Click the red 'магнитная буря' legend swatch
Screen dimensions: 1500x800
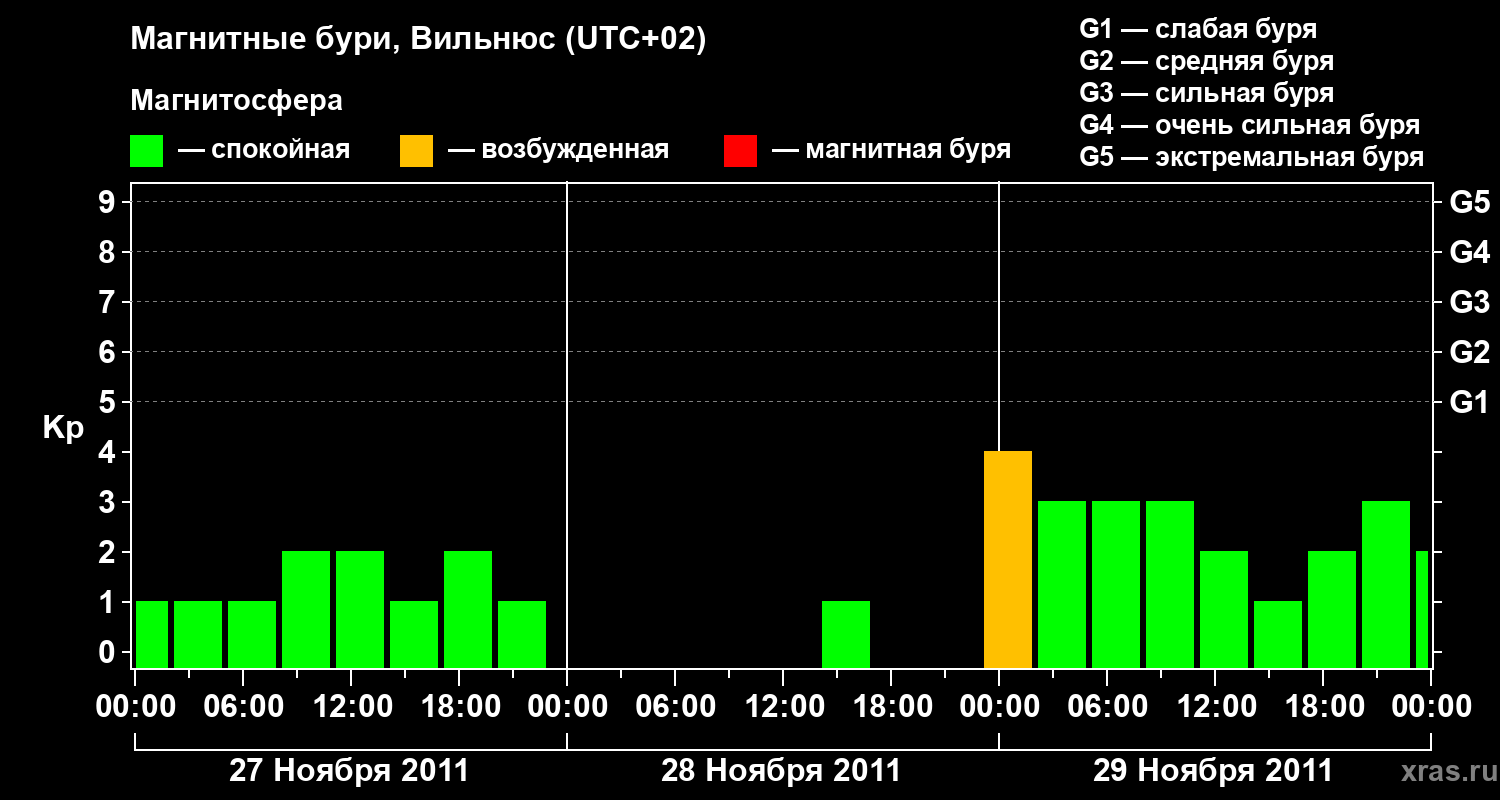740,151
